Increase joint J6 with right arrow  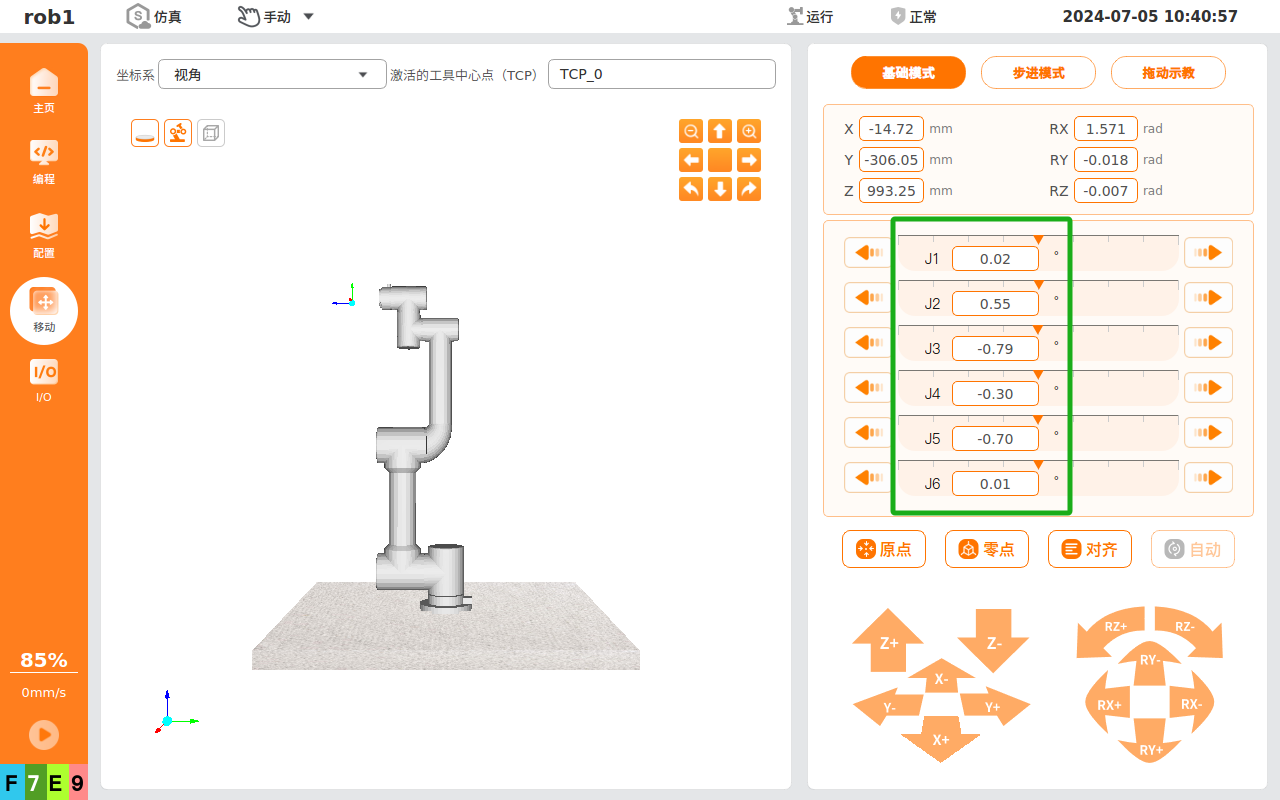[1208, 478]
